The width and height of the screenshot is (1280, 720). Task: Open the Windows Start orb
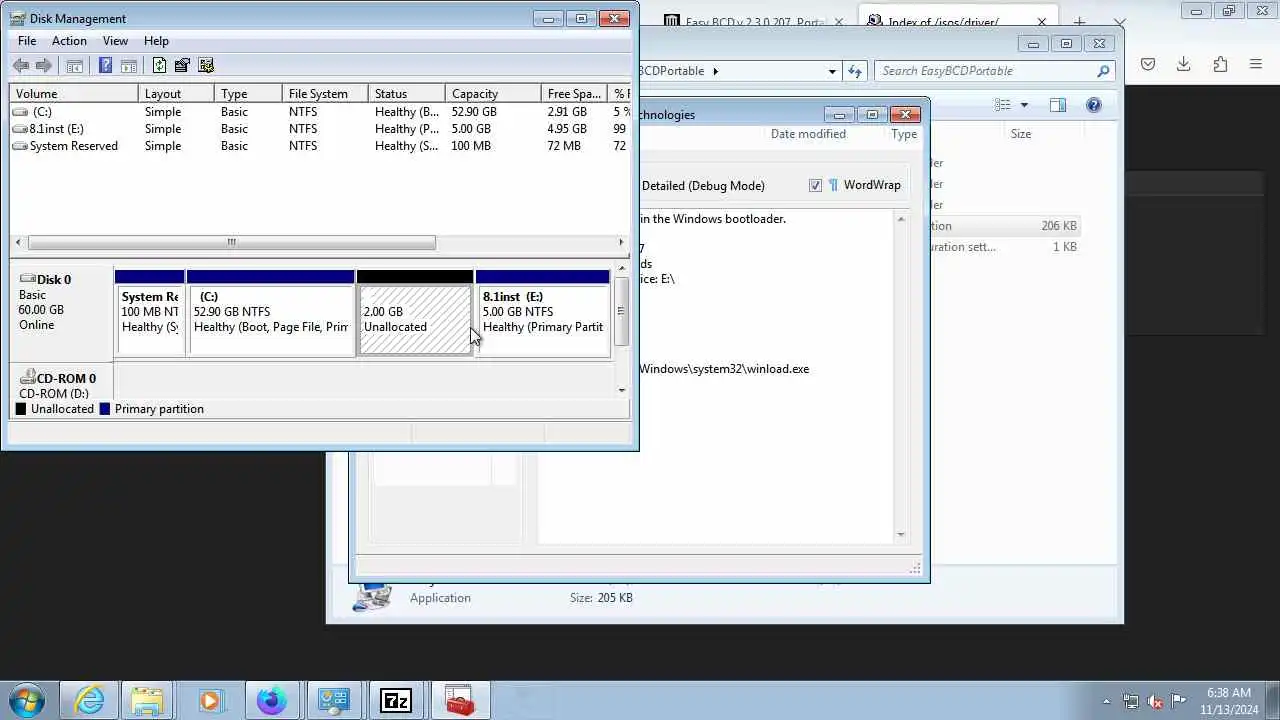(27, 700)
